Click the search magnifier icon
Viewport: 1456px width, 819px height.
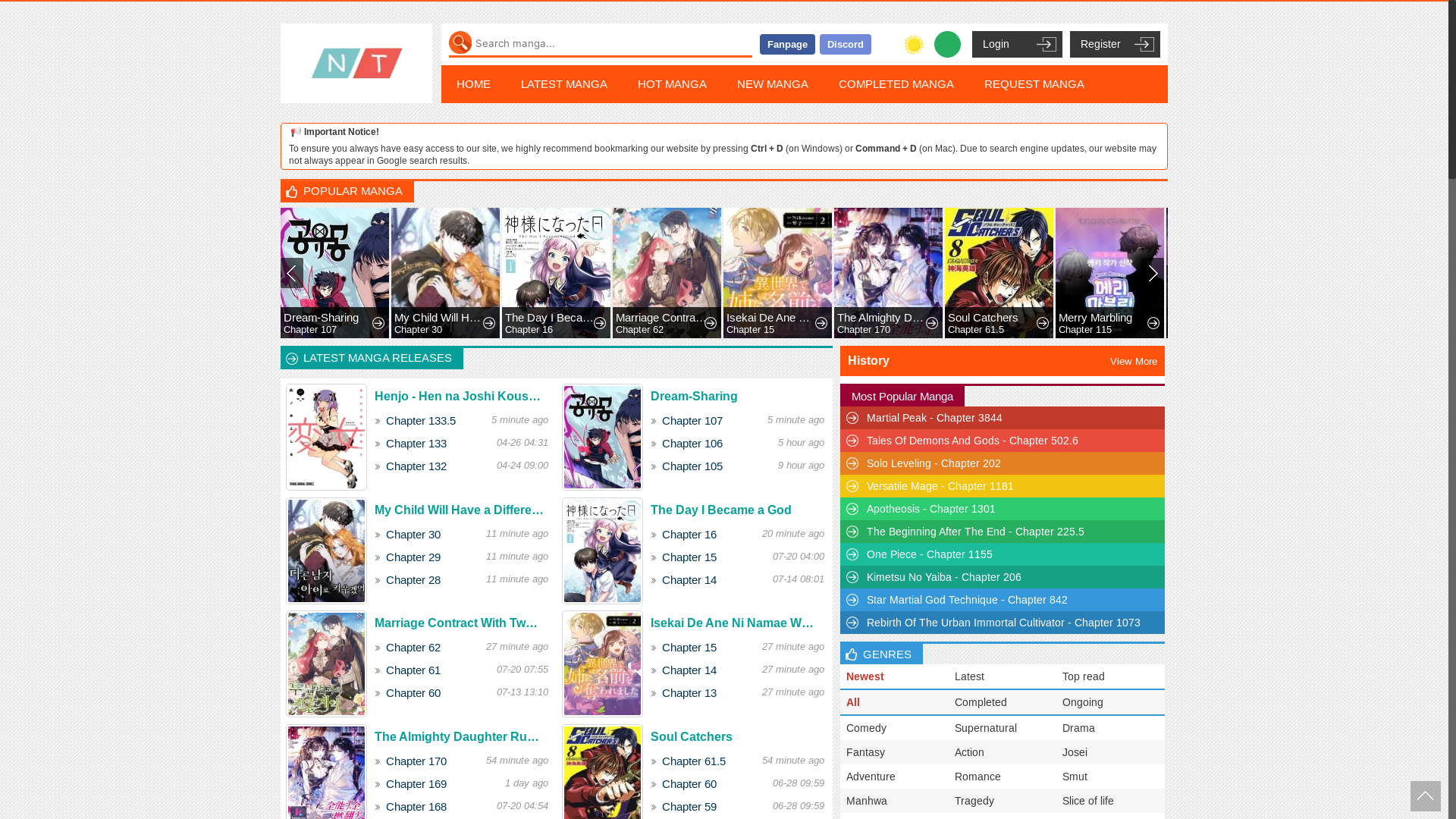click(x=460, y=43)
